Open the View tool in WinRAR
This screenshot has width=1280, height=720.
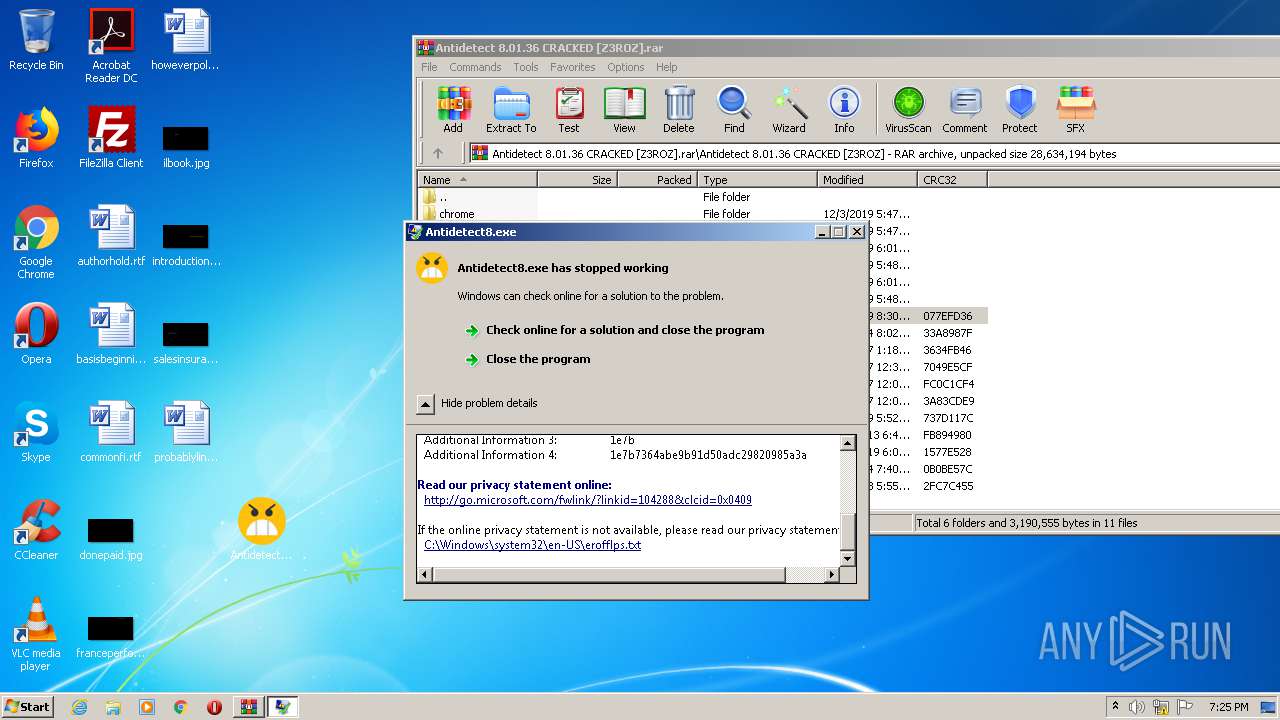pyautogui.click(x=624, y=109)
